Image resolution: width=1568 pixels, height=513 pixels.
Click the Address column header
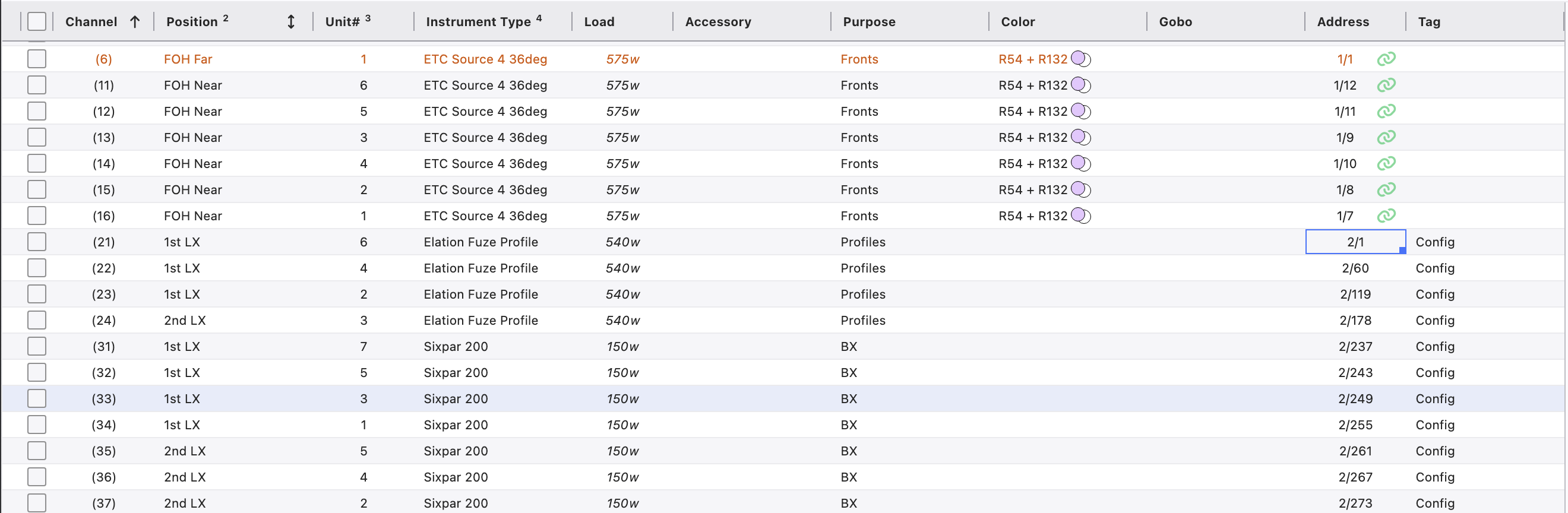click(x=1342, y=22)
